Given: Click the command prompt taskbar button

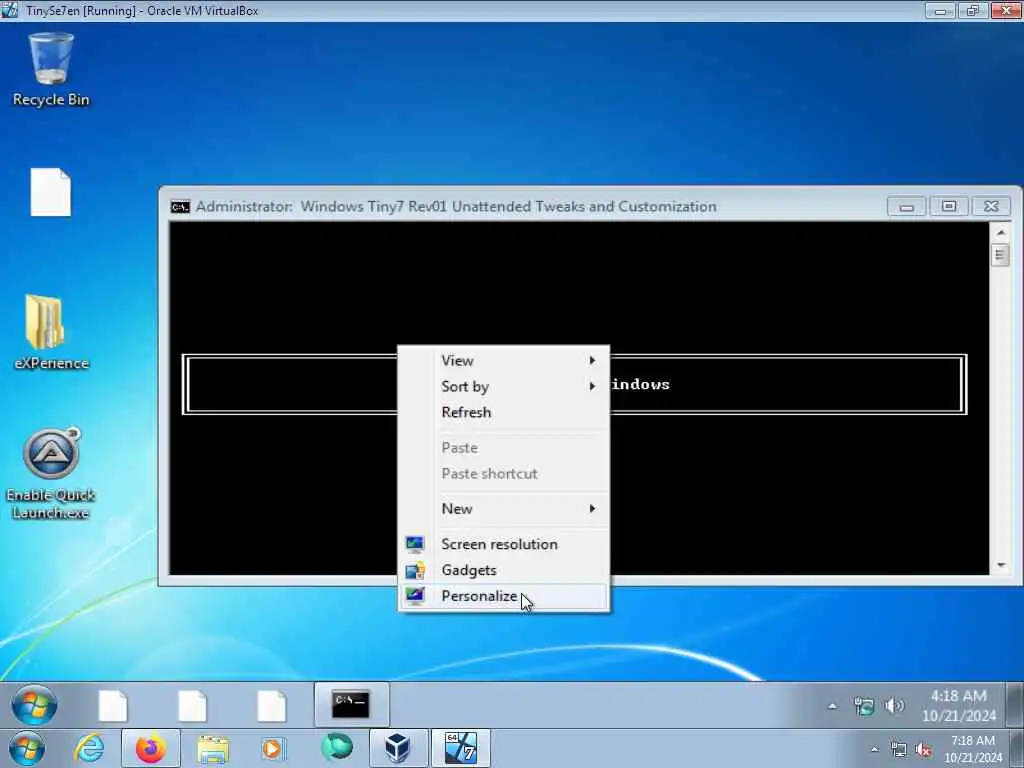Looking at the screenshot, I should [x=351, y=705].
